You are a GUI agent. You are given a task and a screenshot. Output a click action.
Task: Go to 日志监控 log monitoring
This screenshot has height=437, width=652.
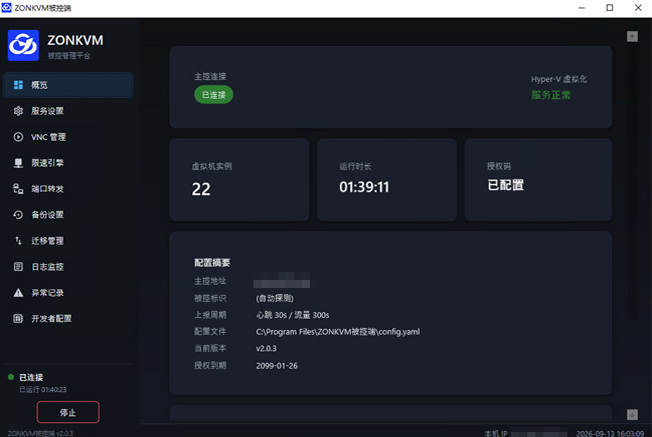point(68,267)
